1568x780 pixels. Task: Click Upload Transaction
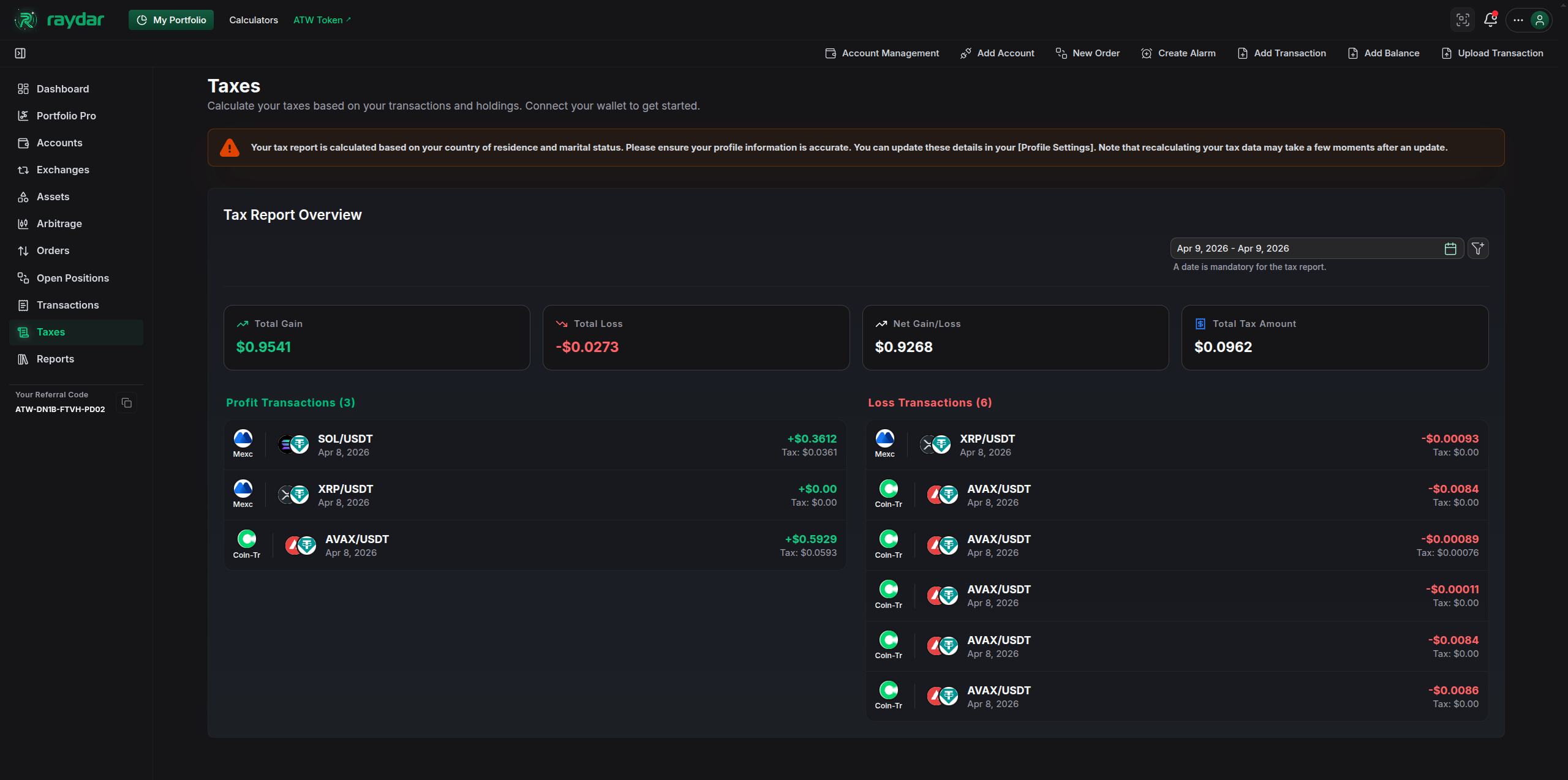pos(1492,53)
